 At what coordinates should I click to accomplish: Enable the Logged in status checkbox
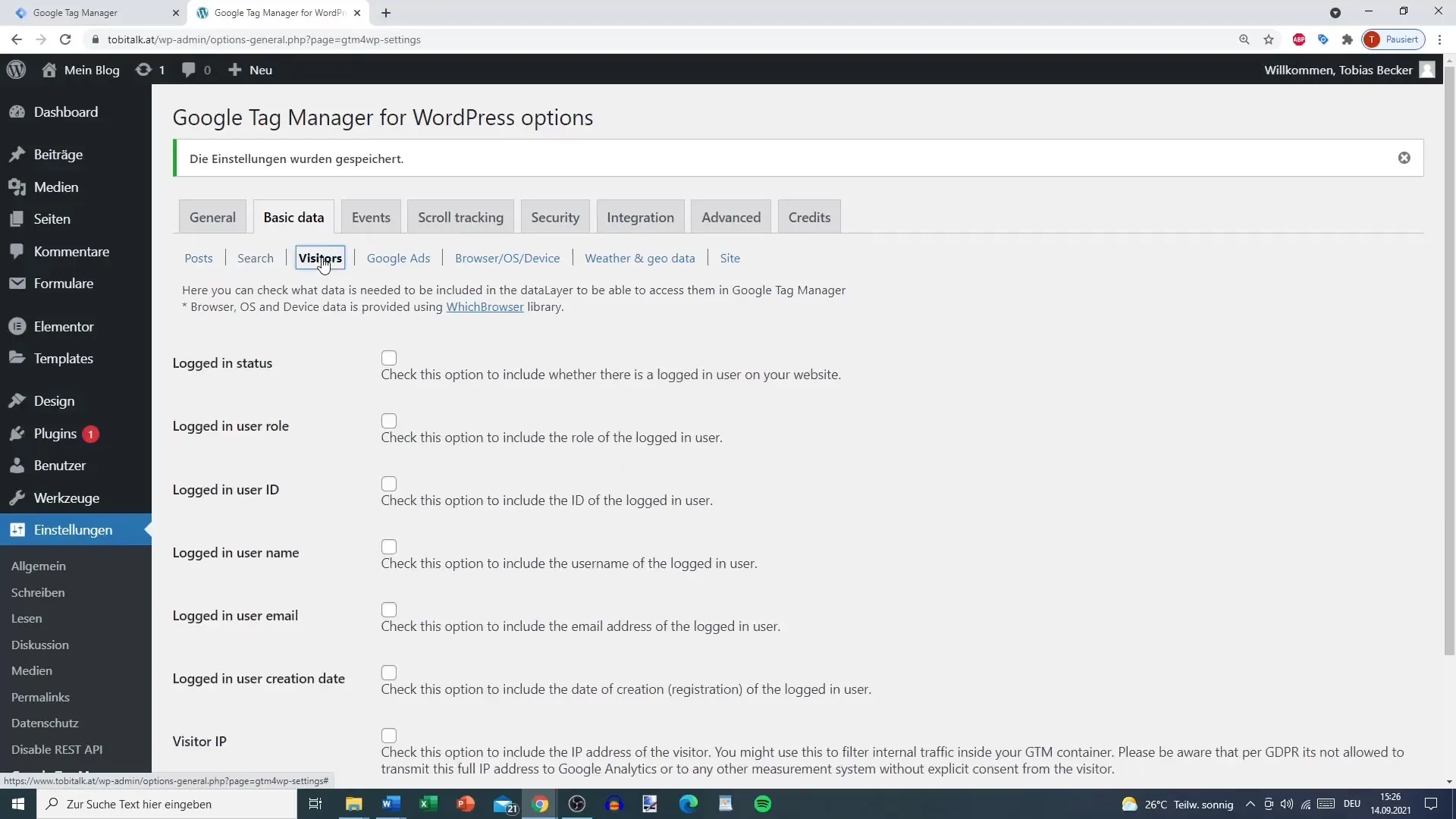click(389, 358)
